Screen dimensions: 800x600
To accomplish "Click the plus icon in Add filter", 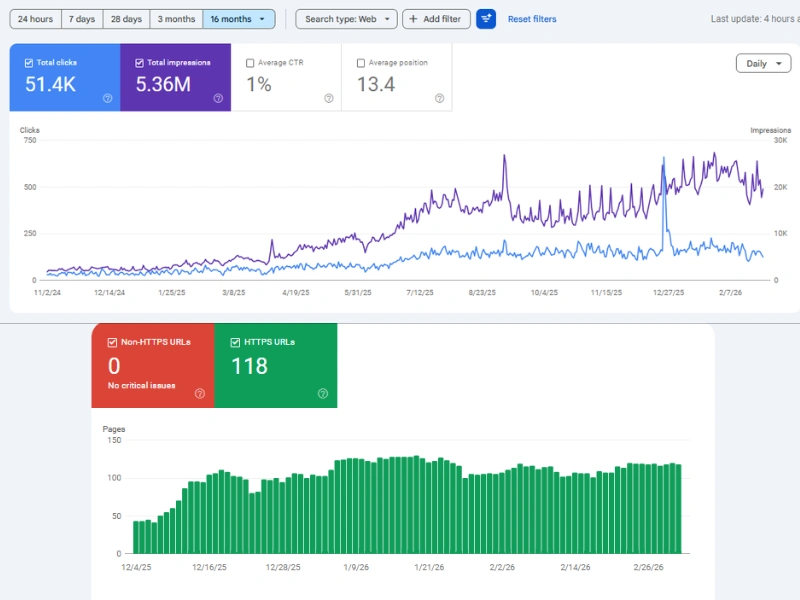I will (413, 19).
